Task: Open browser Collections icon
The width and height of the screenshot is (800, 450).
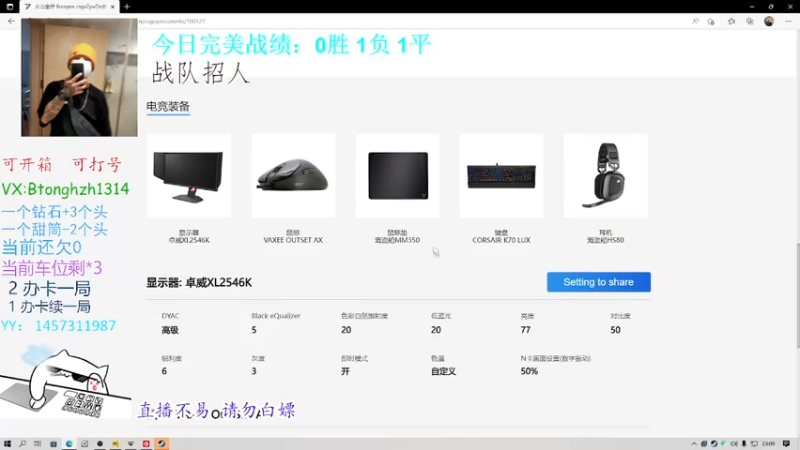Action: 749,21
